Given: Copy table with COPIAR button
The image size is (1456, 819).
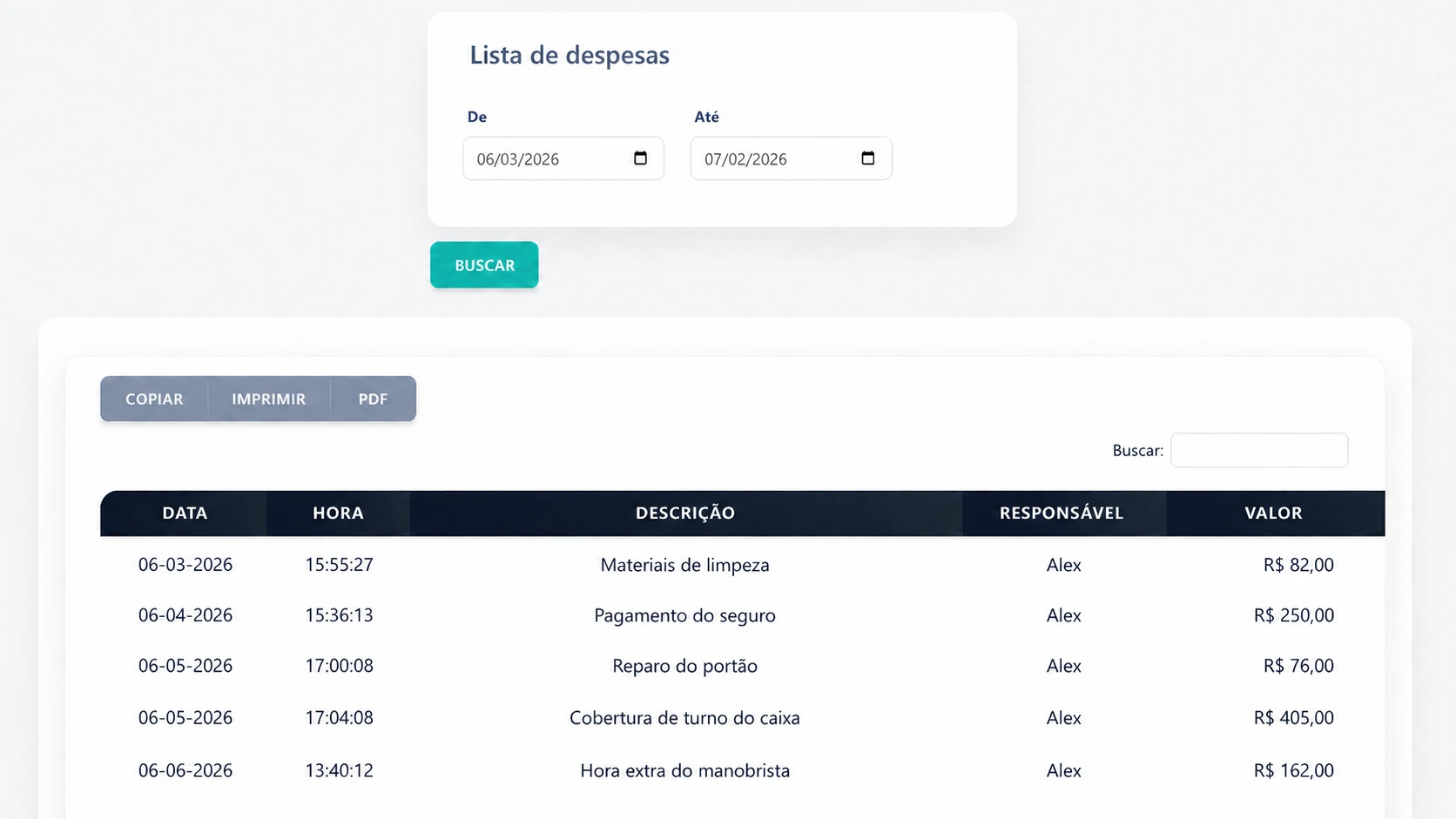Looking at the screenshot, I should (154, 399).
